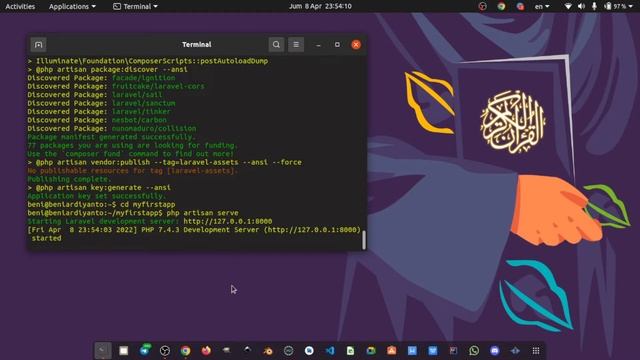Launch Telegram from the dock

pyautogui.click(x=144, y=350)
